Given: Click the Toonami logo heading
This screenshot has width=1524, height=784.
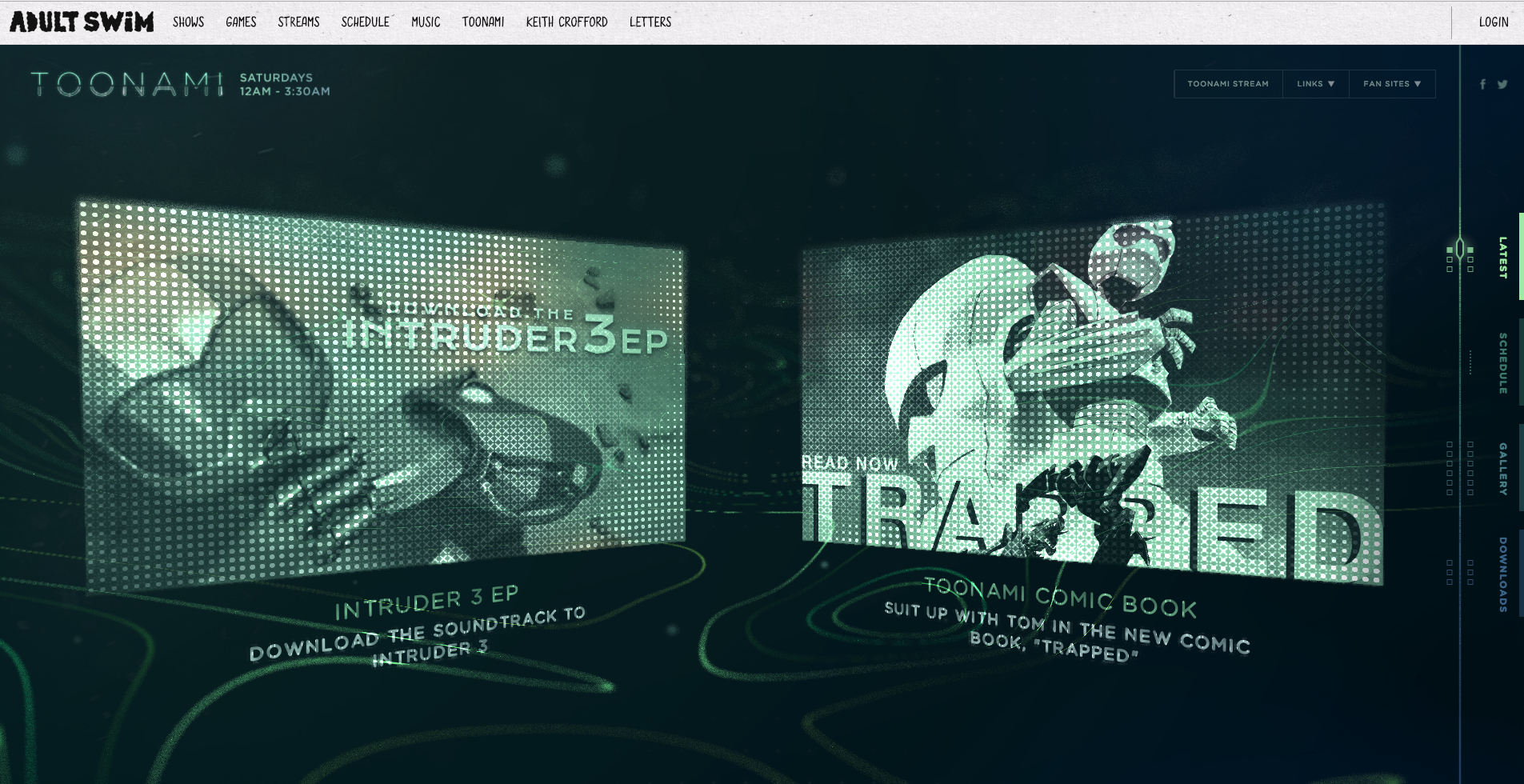Looking at the screenshot, I should (x=127, y=84).
